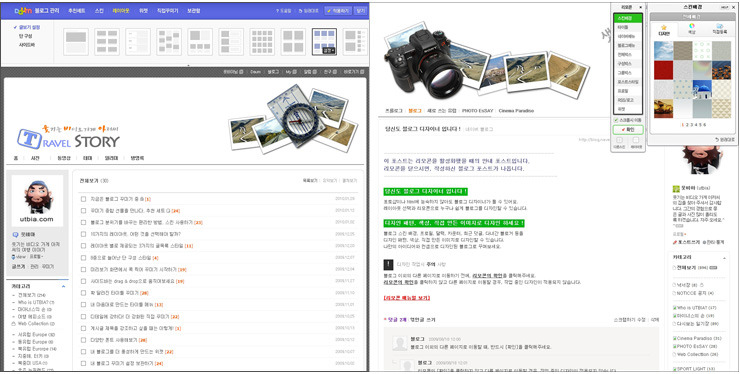Select the highlighted blue six-block layout thumbnail
Screen dimensions: 740x374
(324, 42)
